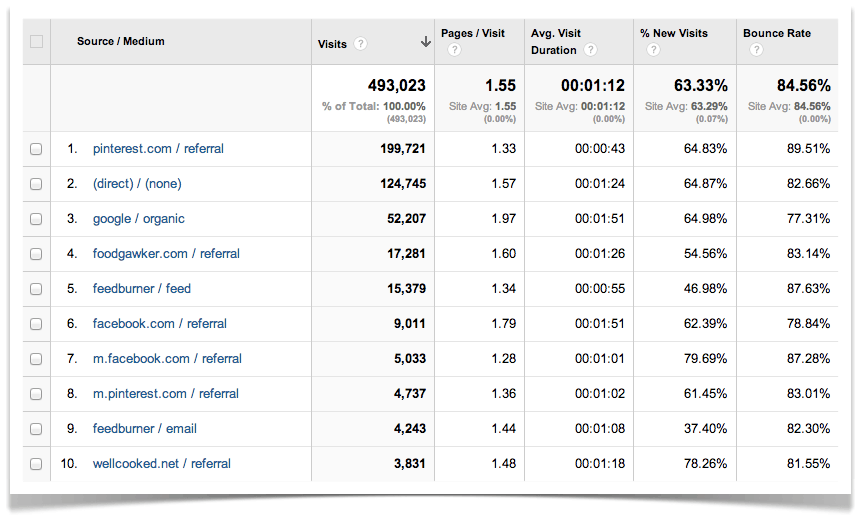Tick the checkbox next to wellcooked.net / referral
The height and width of the screenshot is (523, 861).
pos(37,464)
